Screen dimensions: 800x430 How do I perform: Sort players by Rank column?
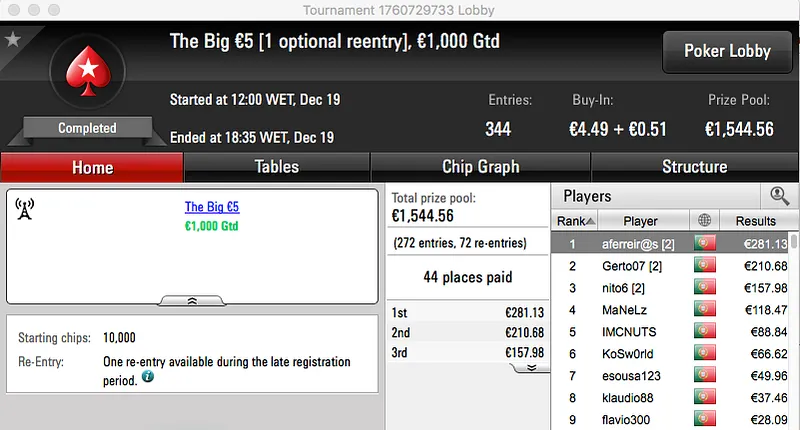click(x=576, y=221)
